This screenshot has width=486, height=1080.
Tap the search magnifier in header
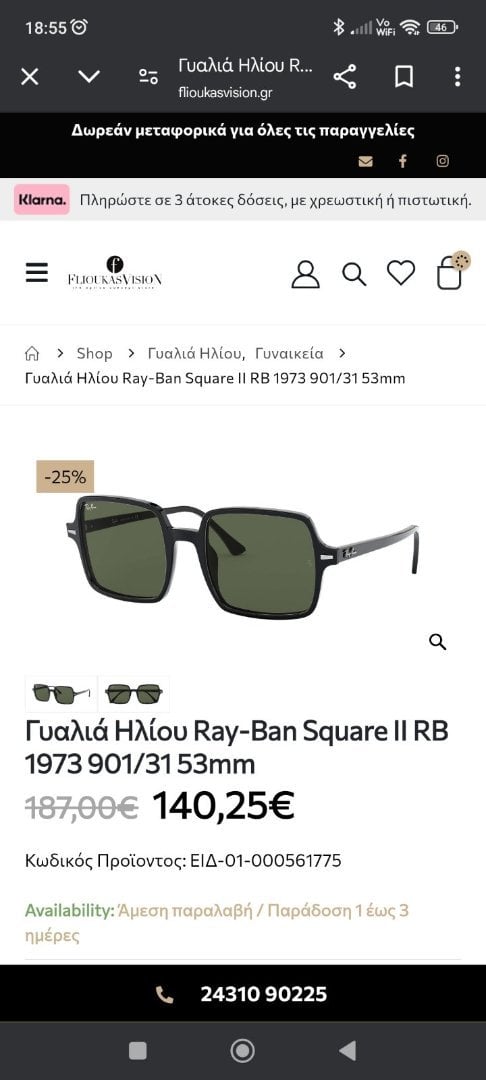point(354,274)
